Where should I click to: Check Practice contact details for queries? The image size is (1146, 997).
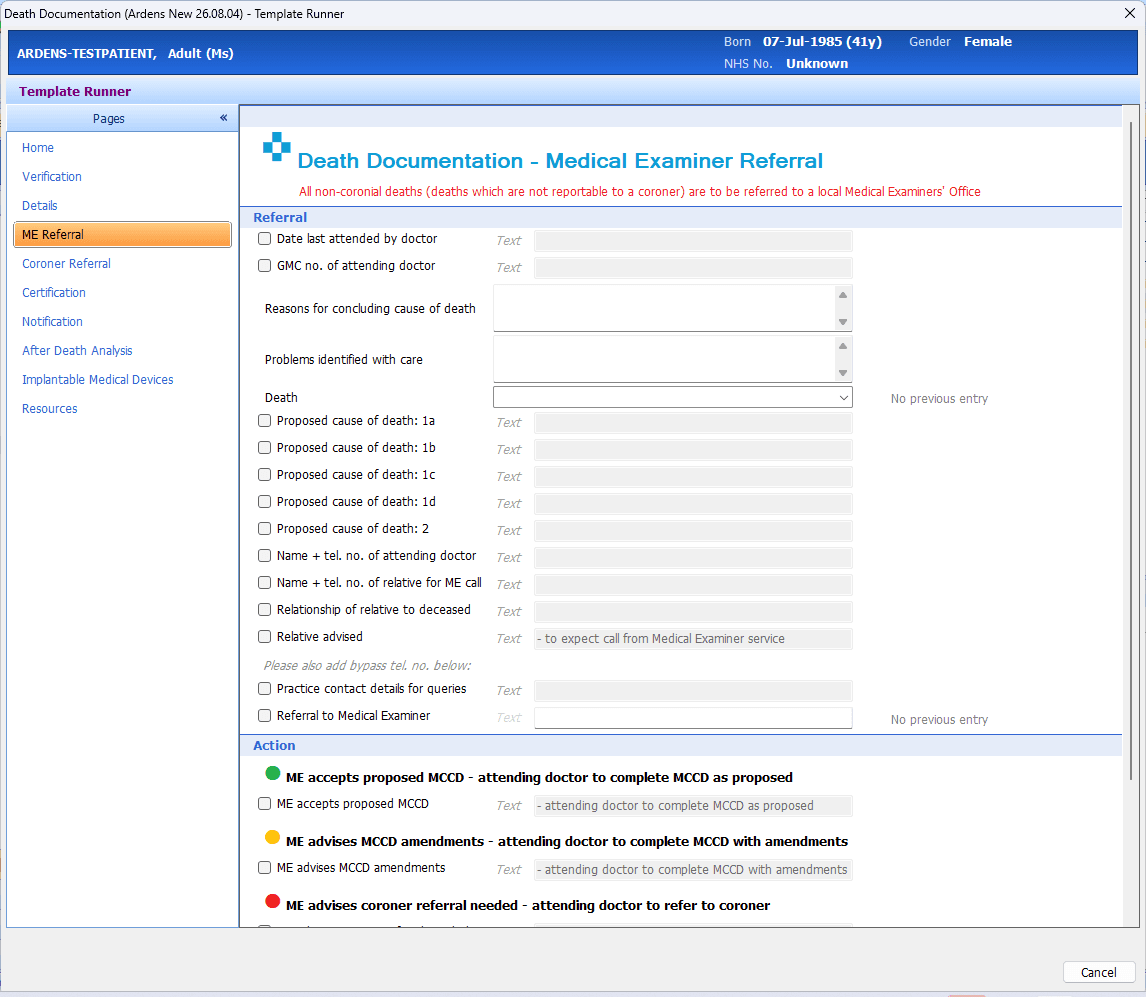click(x=265, y=689)
